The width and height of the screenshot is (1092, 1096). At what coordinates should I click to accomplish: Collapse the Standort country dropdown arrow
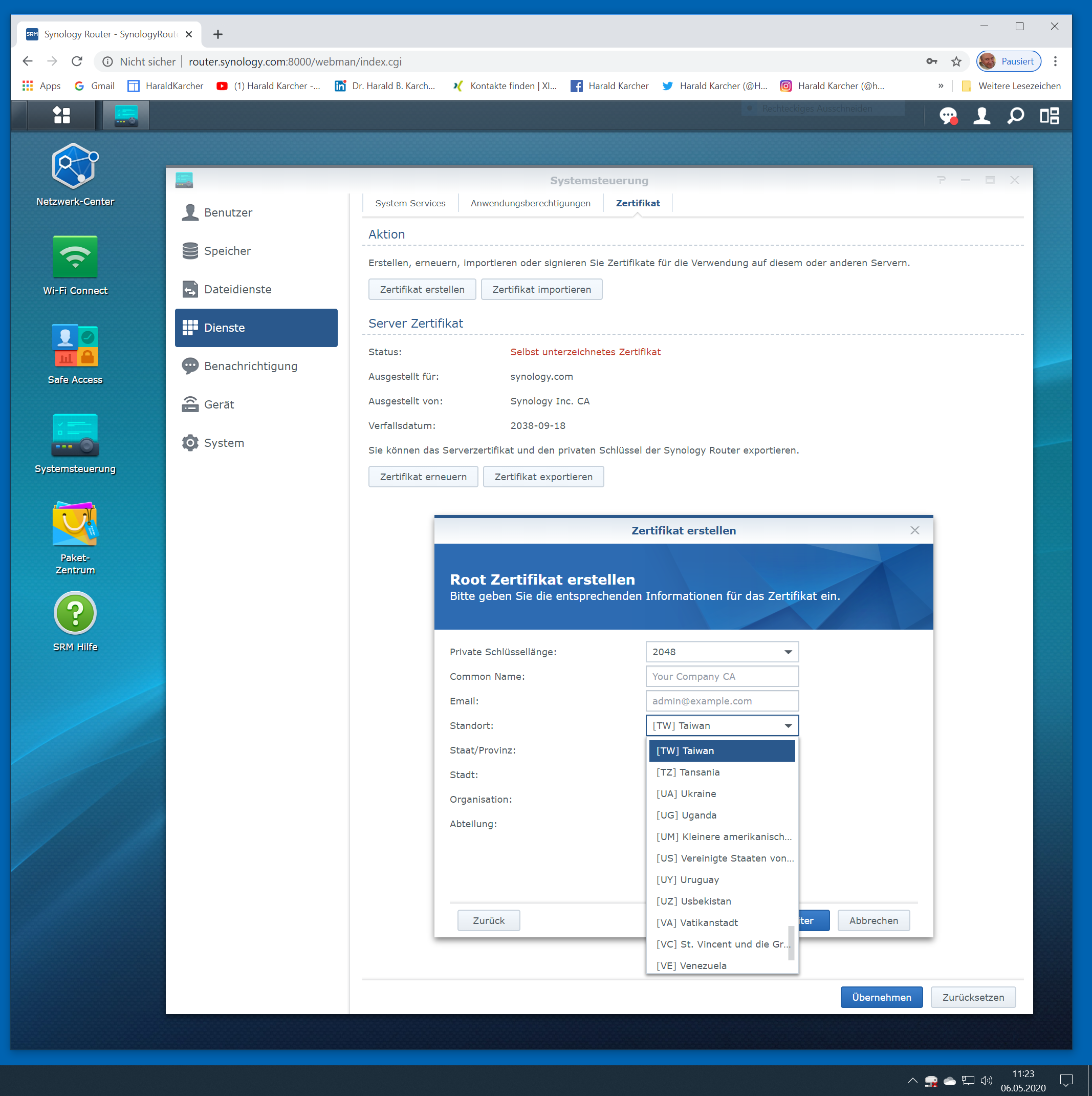tap(788, 725)
